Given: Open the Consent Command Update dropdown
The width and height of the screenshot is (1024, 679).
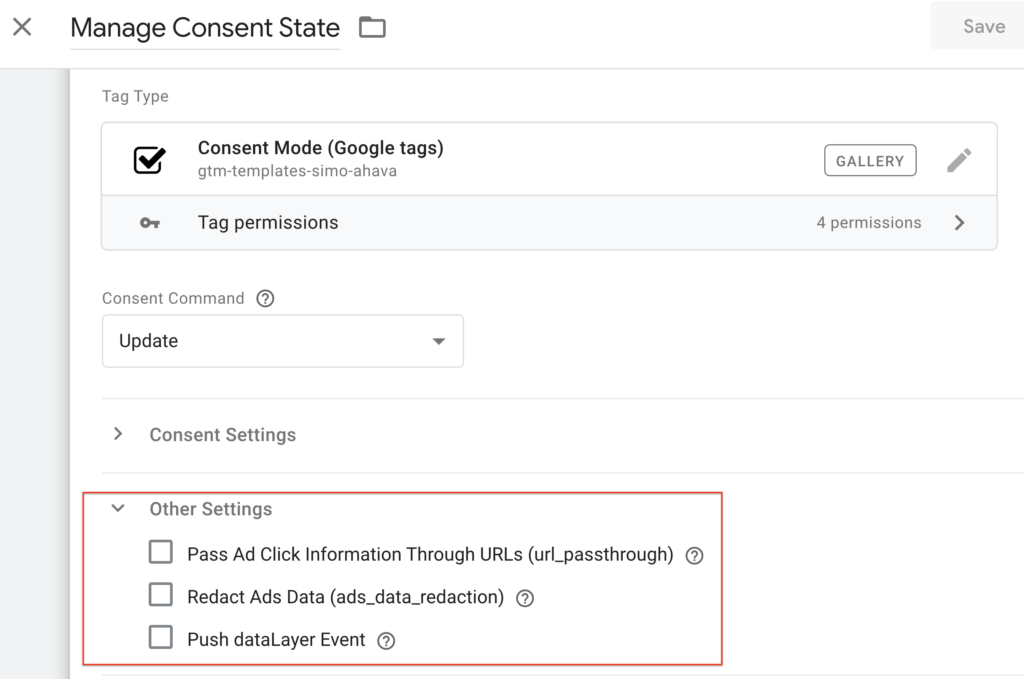Looking at the screenshot, I should [283, 341].
